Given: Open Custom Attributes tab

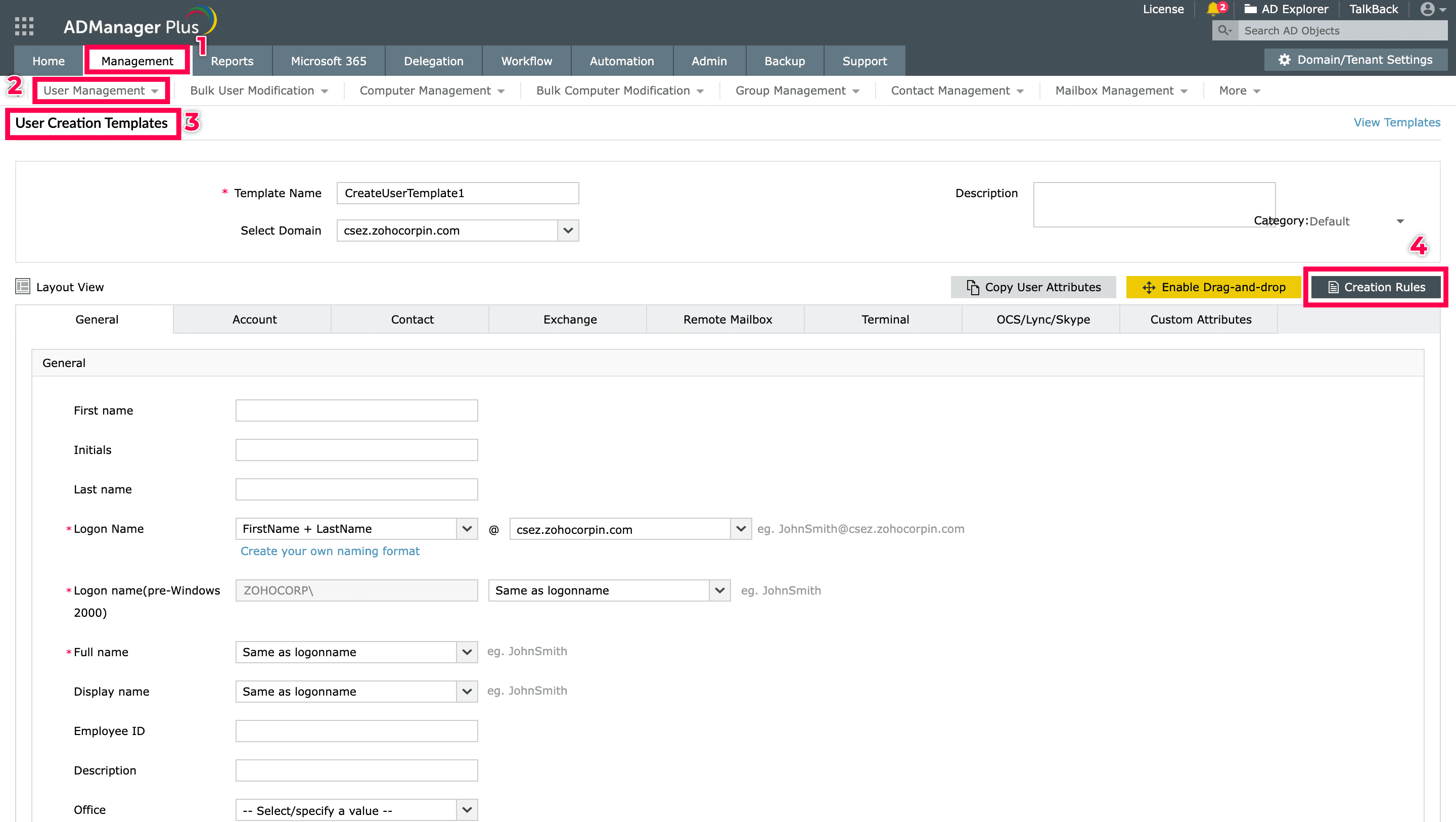Looking at the screenshot, I should point(1201,319).
